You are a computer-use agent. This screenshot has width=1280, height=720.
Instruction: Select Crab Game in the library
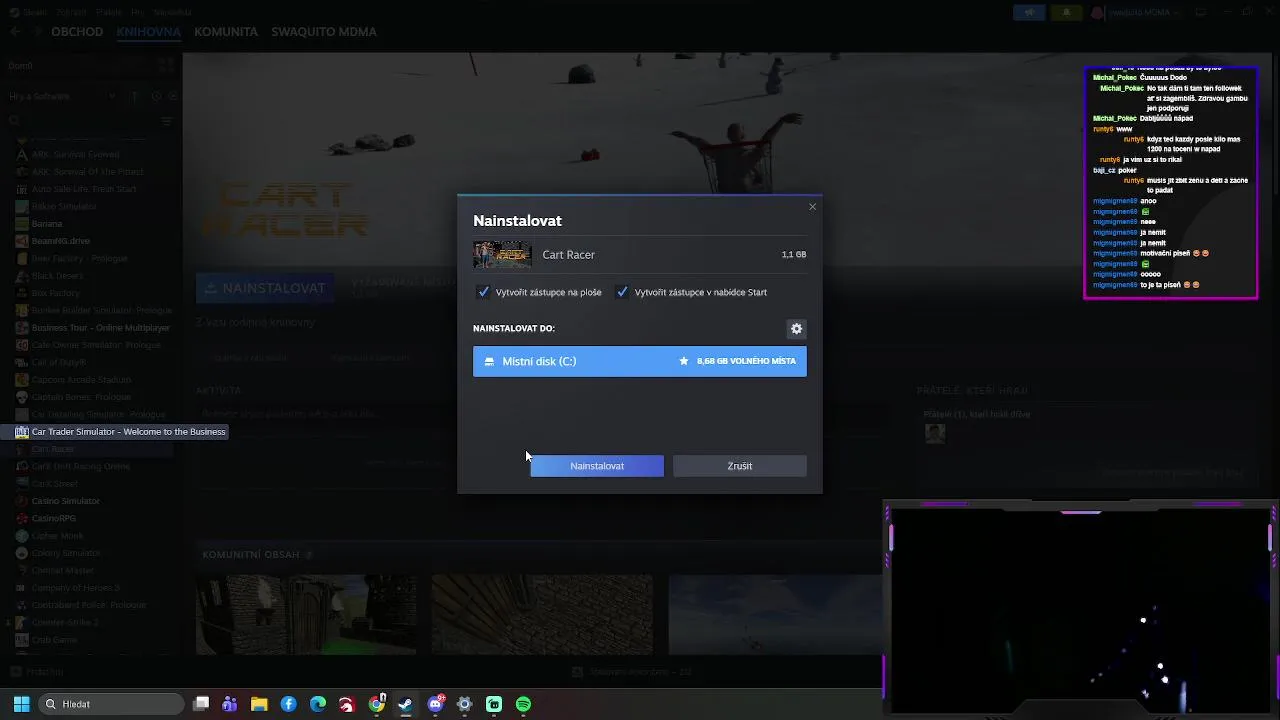(54, 640)
